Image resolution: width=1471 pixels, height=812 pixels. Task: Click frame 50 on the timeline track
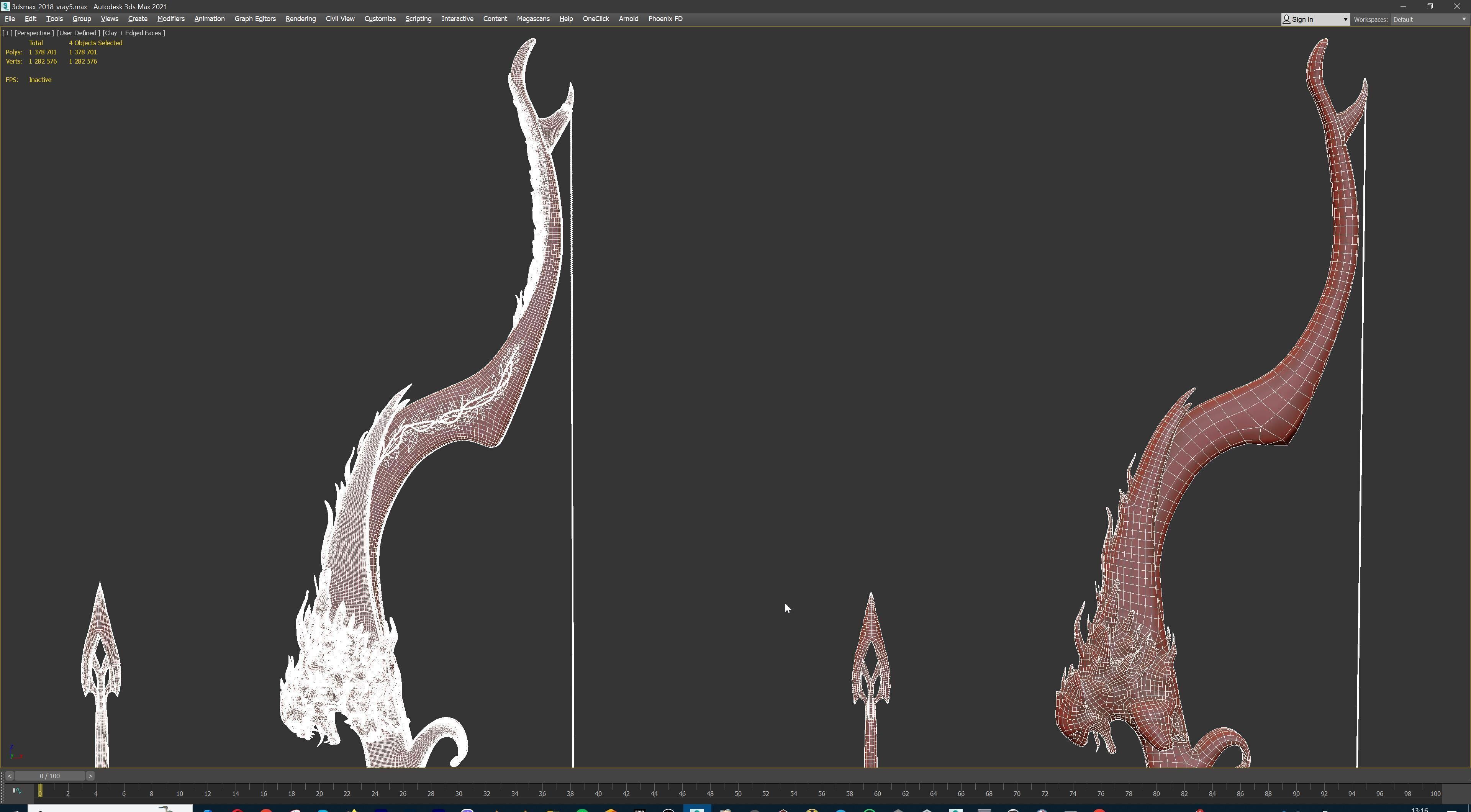click(x=738, y=791)
